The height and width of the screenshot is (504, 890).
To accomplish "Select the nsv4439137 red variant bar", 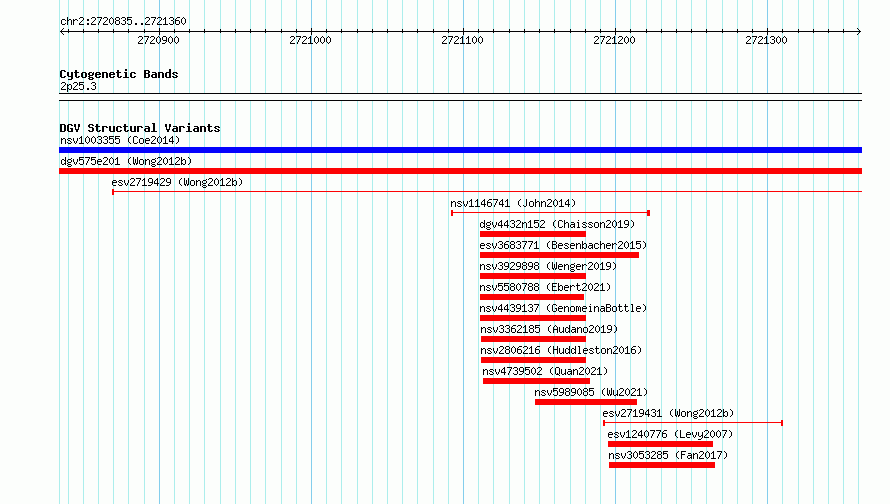I will click(x=532, y=318).
